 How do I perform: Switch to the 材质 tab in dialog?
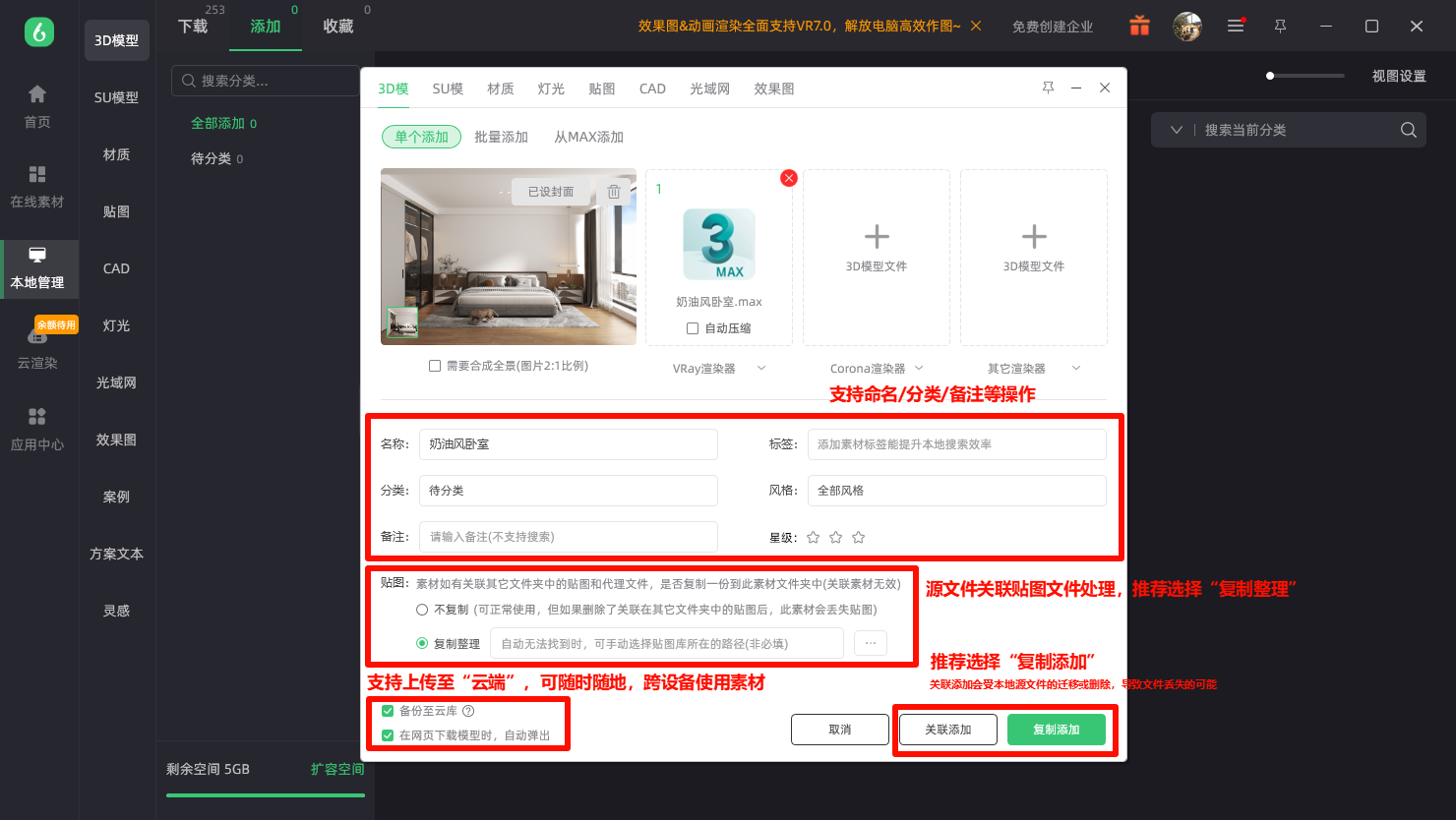[501, 88]
